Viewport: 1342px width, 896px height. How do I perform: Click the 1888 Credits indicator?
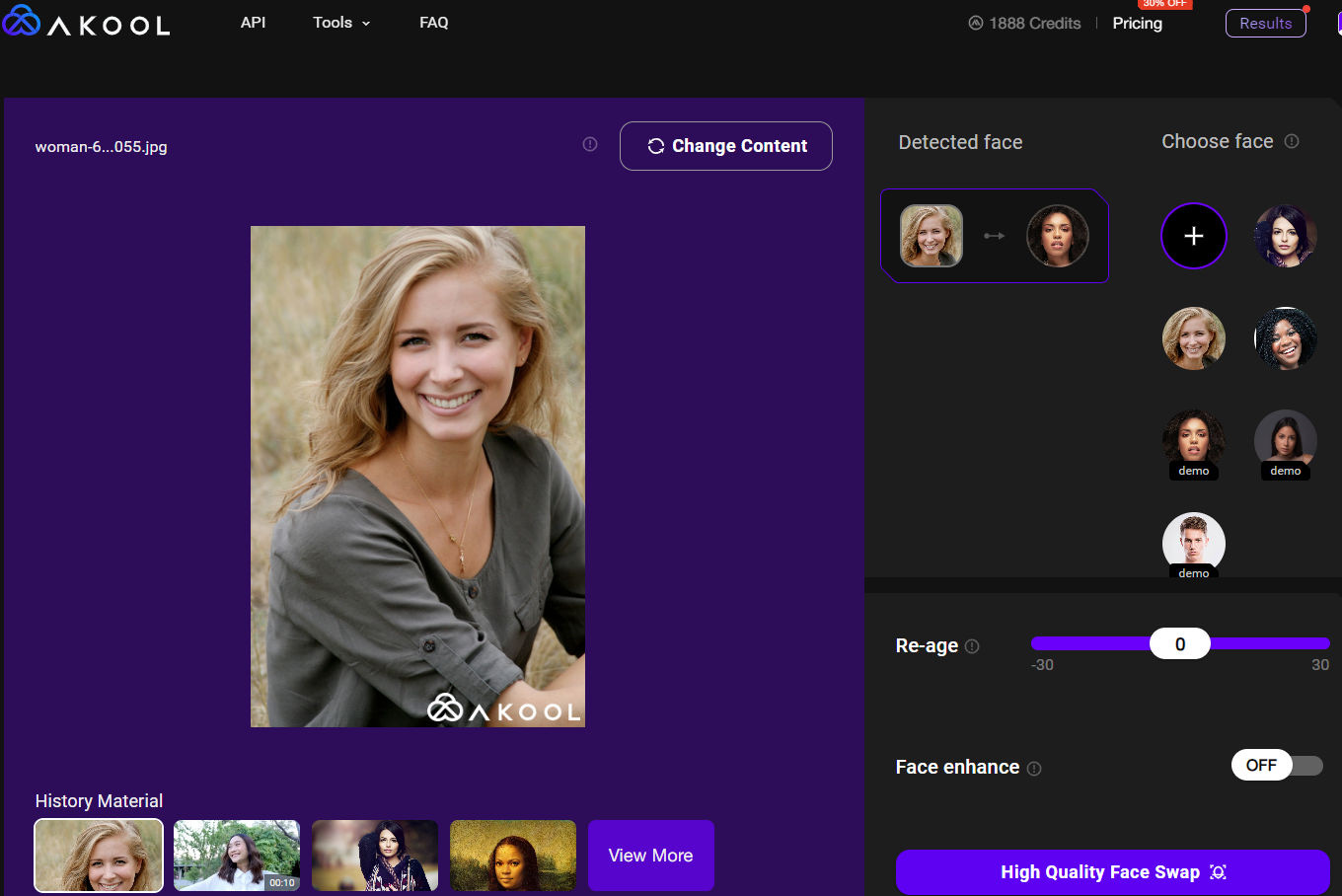[x=1024, y=24]
